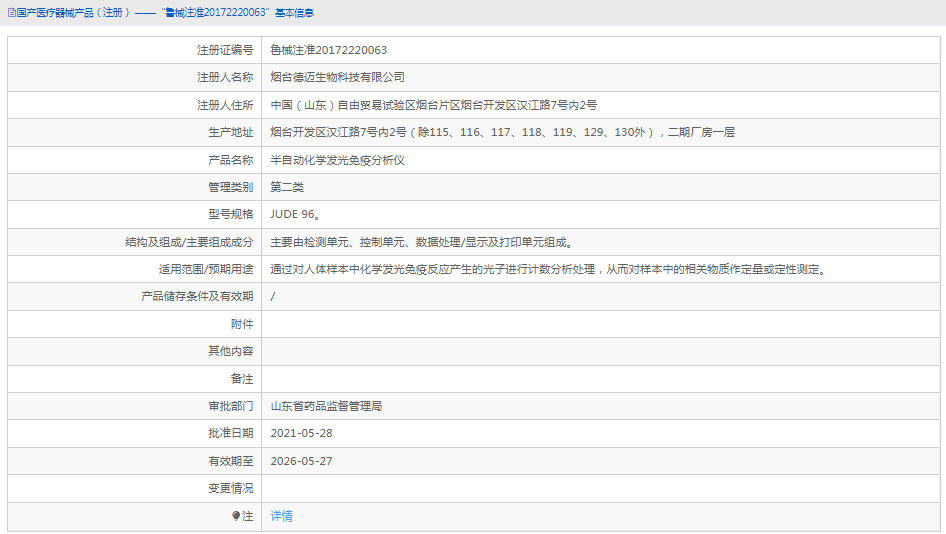Click the slash value for 产品储存条件及有效期

273,296
